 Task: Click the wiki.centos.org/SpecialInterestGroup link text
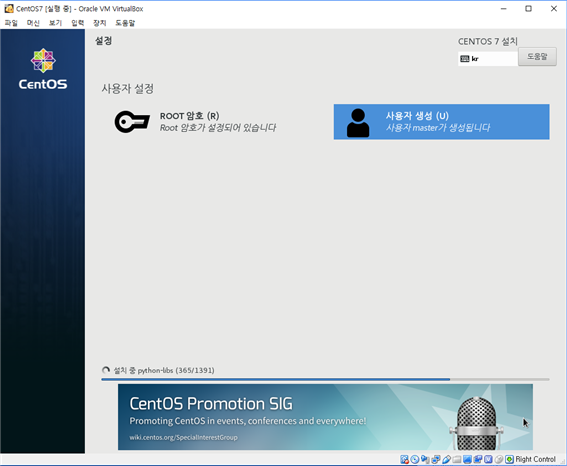coord(183,437)
